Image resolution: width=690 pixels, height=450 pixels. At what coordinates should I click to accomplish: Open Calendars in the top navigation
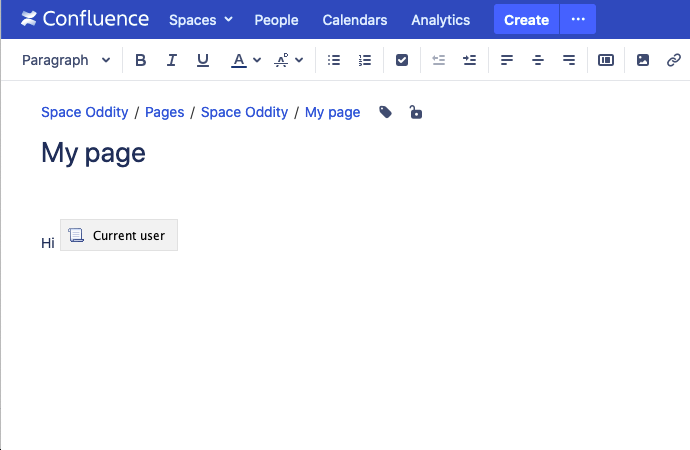355,20
